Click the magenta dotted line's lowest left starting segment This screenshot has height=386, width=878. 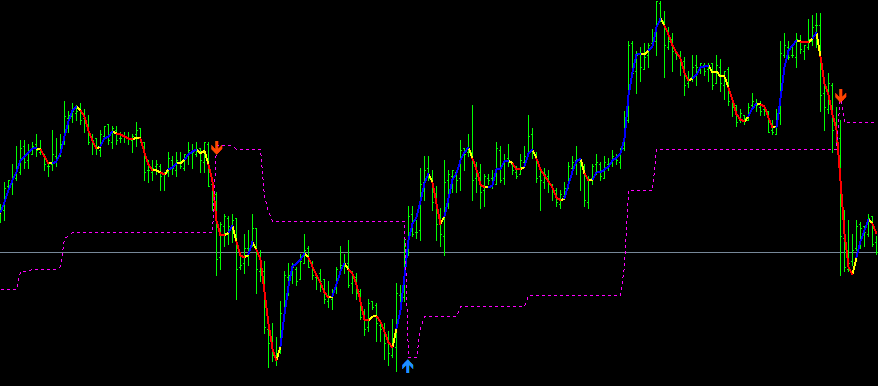point(8,290)
